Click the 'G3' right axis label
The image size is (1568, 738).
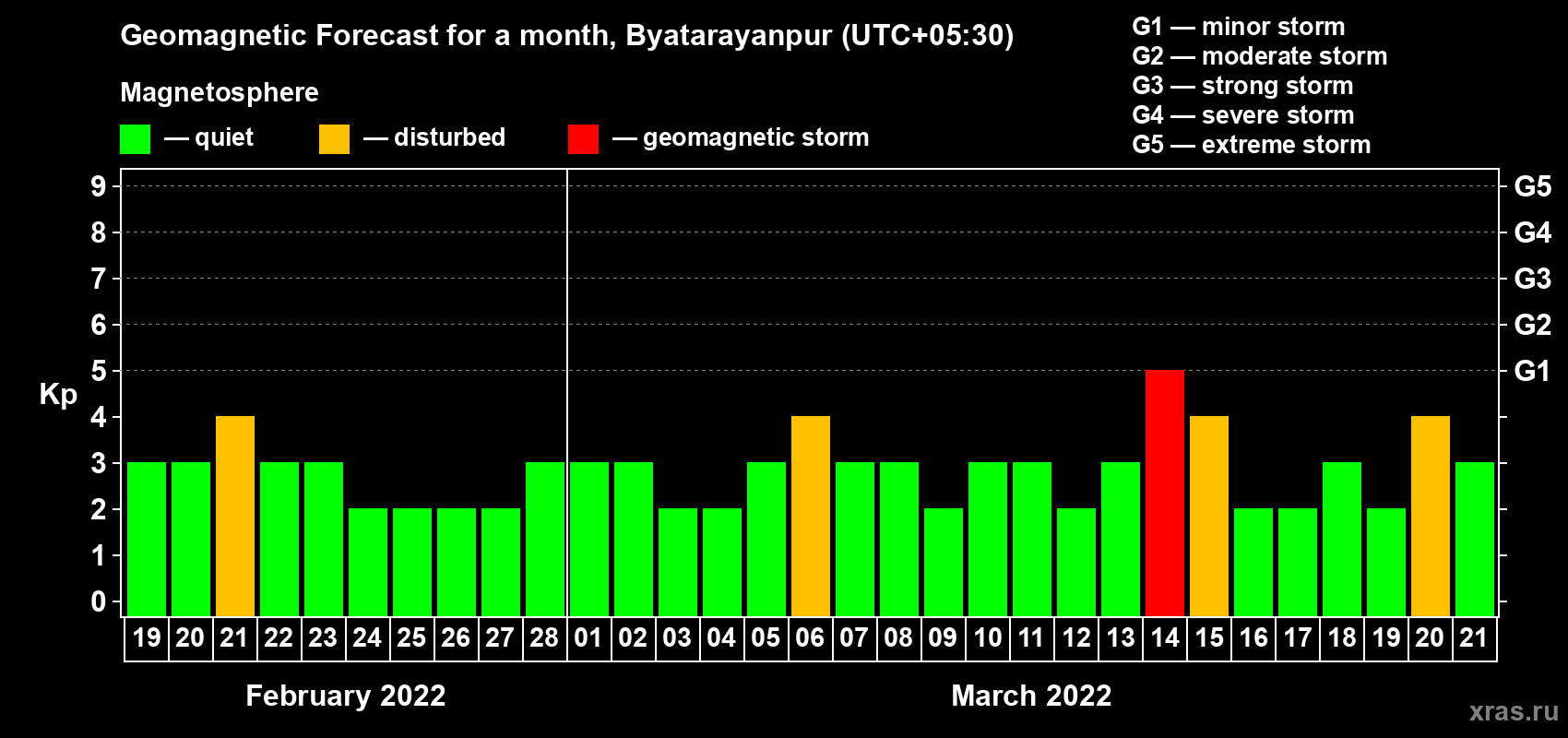(x=1532, y=279)
